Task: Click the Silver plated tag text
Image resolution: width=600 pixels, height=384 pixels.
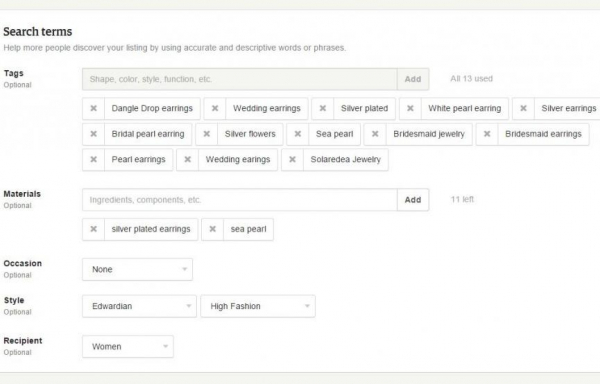Action: point(364,108)
